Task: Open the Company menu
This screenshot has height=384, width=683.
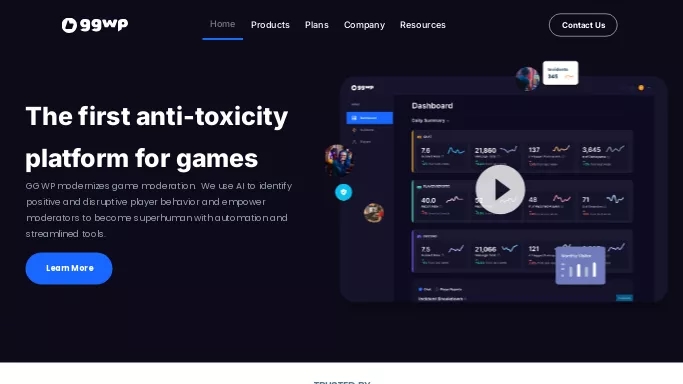Action: 364,25
